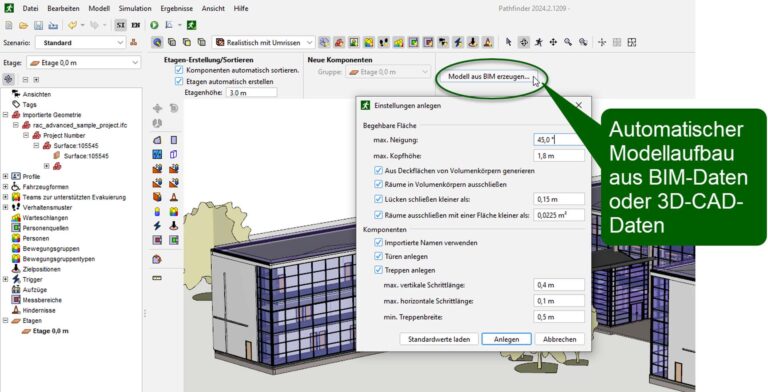Click the Anlegen button
This screenshot has width=768, height=392.
tap(506, 339)
